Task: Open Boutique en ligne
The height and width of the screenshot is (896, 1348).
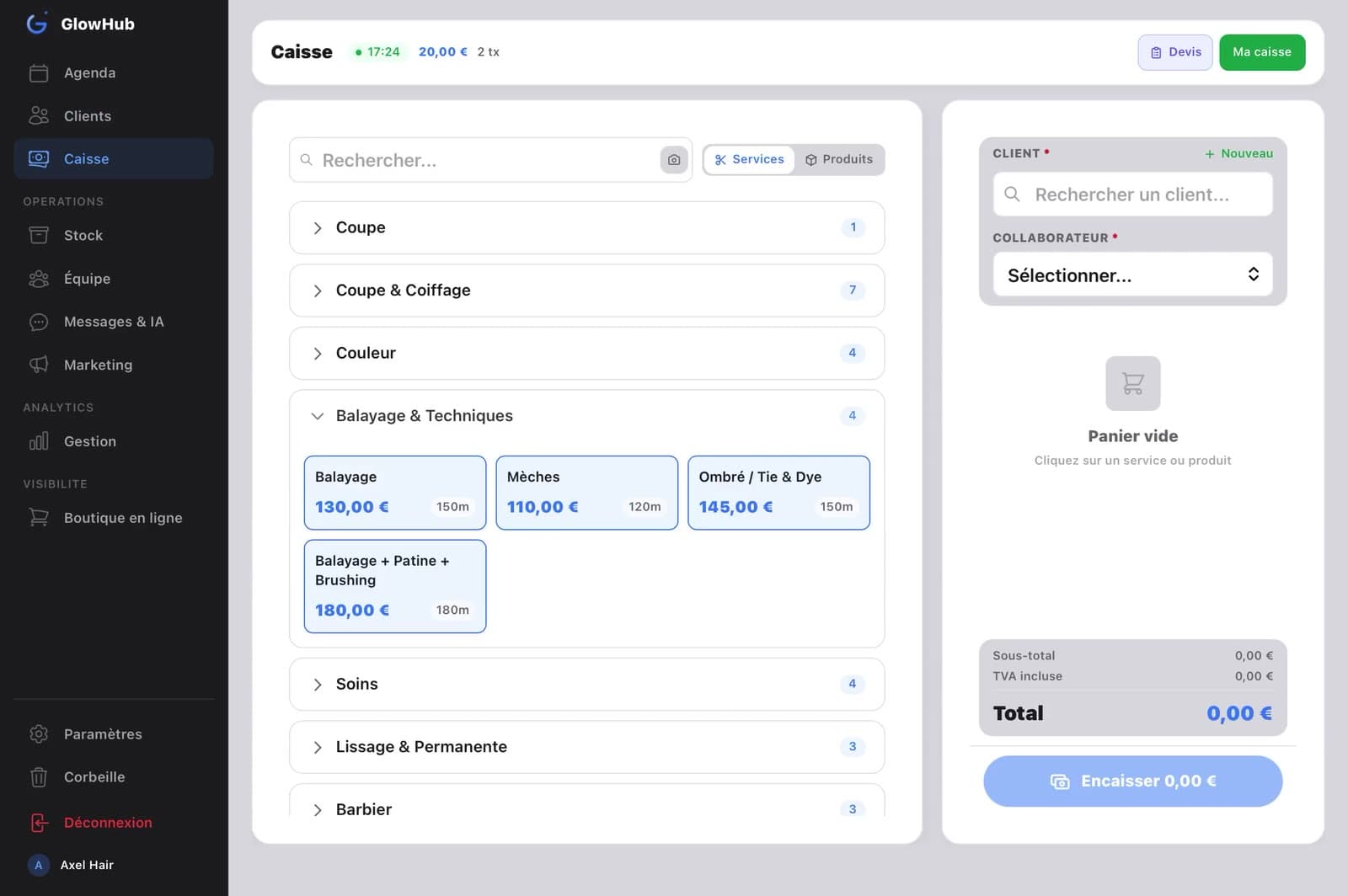Action: tap(114, 518)
